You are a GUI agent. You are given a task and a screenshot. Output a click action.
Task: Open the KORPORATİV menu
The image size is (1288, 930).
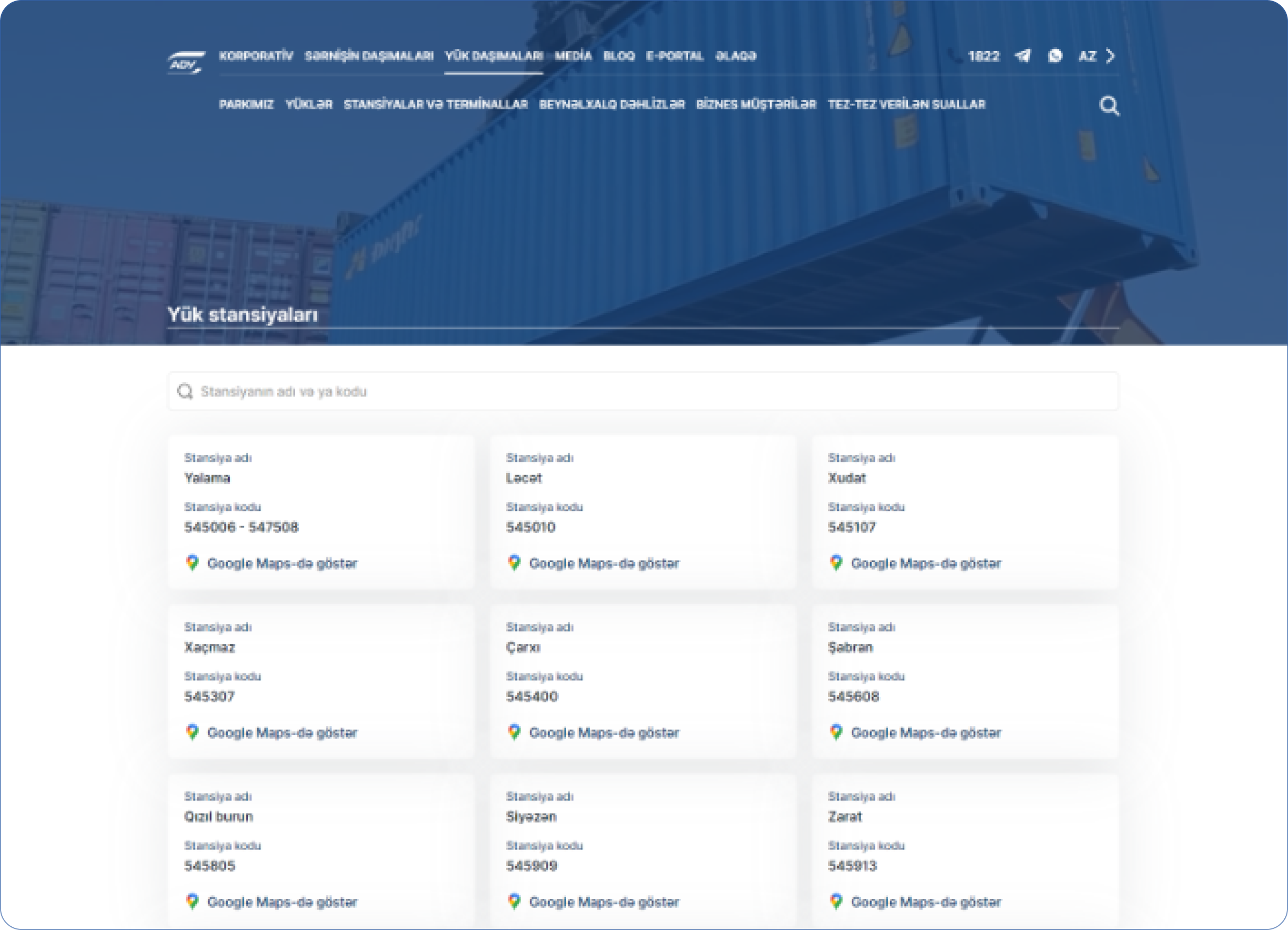point(255,56)
